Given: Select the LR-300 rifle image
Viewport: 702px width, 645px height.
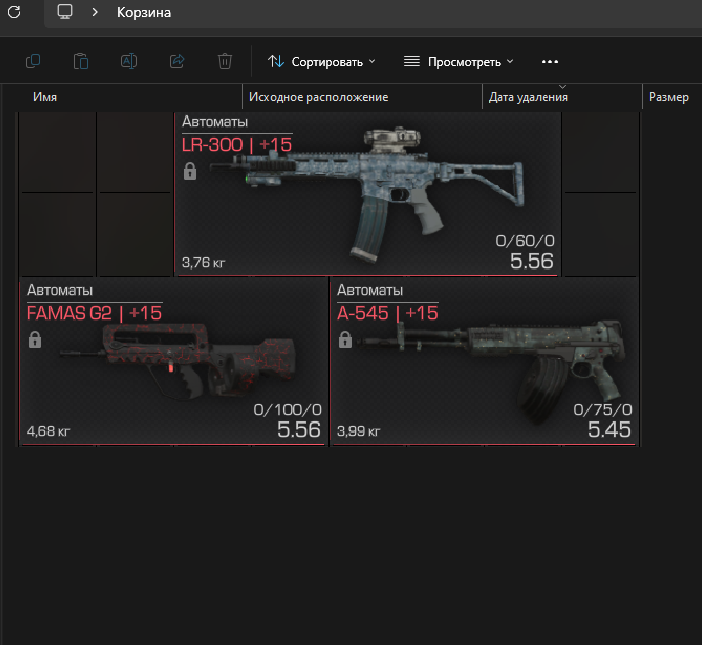Looking at the screenshot, I should pyautogui.click(x=367, y=195).
